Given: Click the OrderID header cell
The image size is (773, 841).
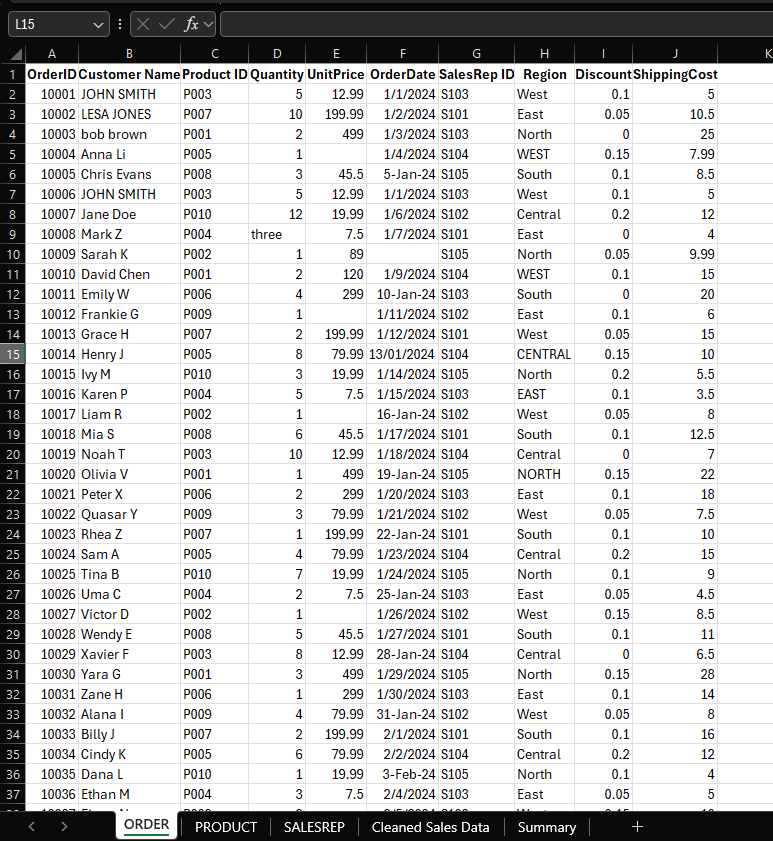Looking at the screenshot, I should [x=51, y=75].
